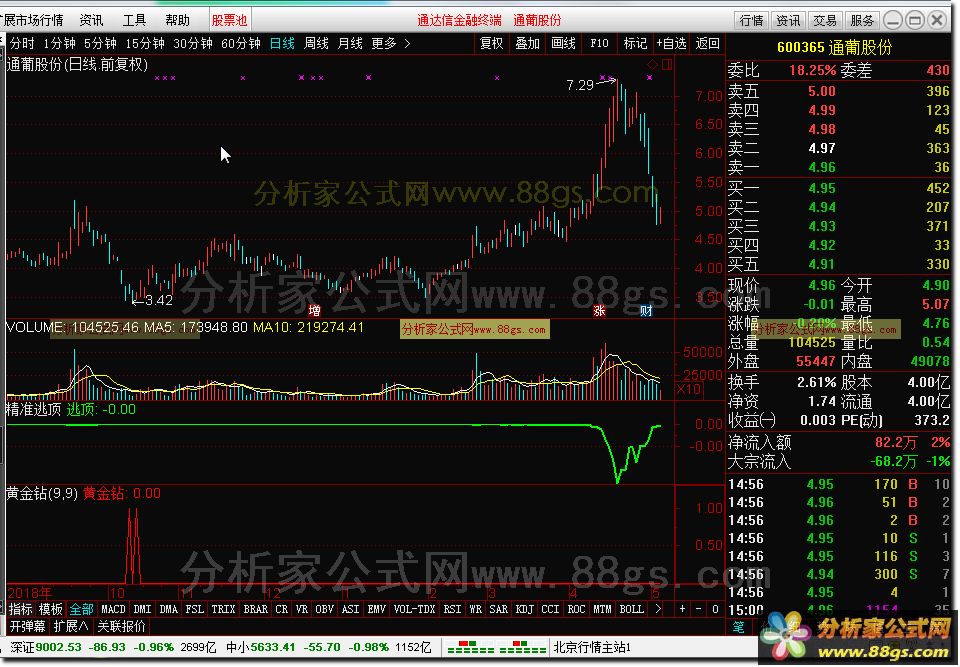
Task: Click 标记 mark button
Action: click(x=635, y=43)
